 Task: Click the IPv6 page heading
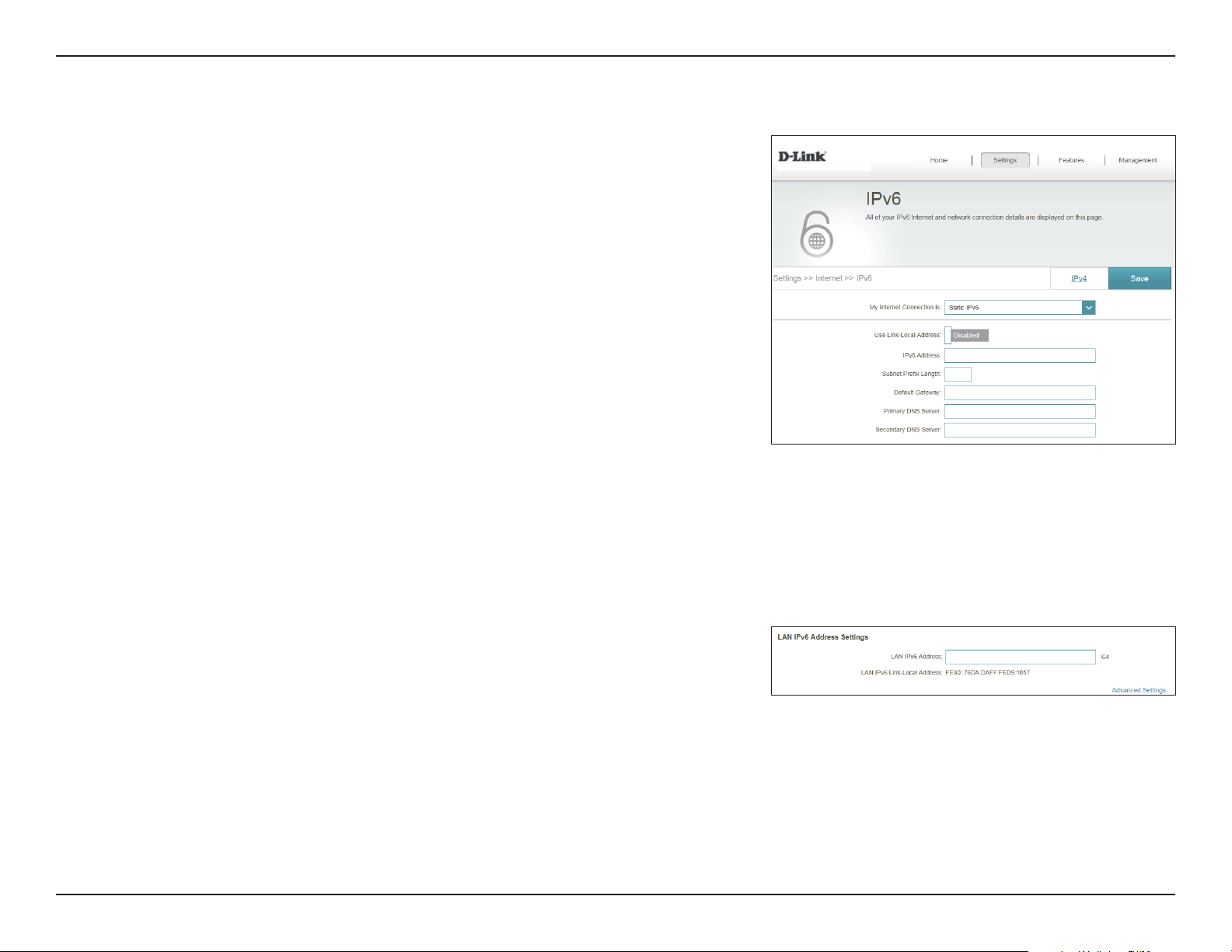[x=883, y=199]
